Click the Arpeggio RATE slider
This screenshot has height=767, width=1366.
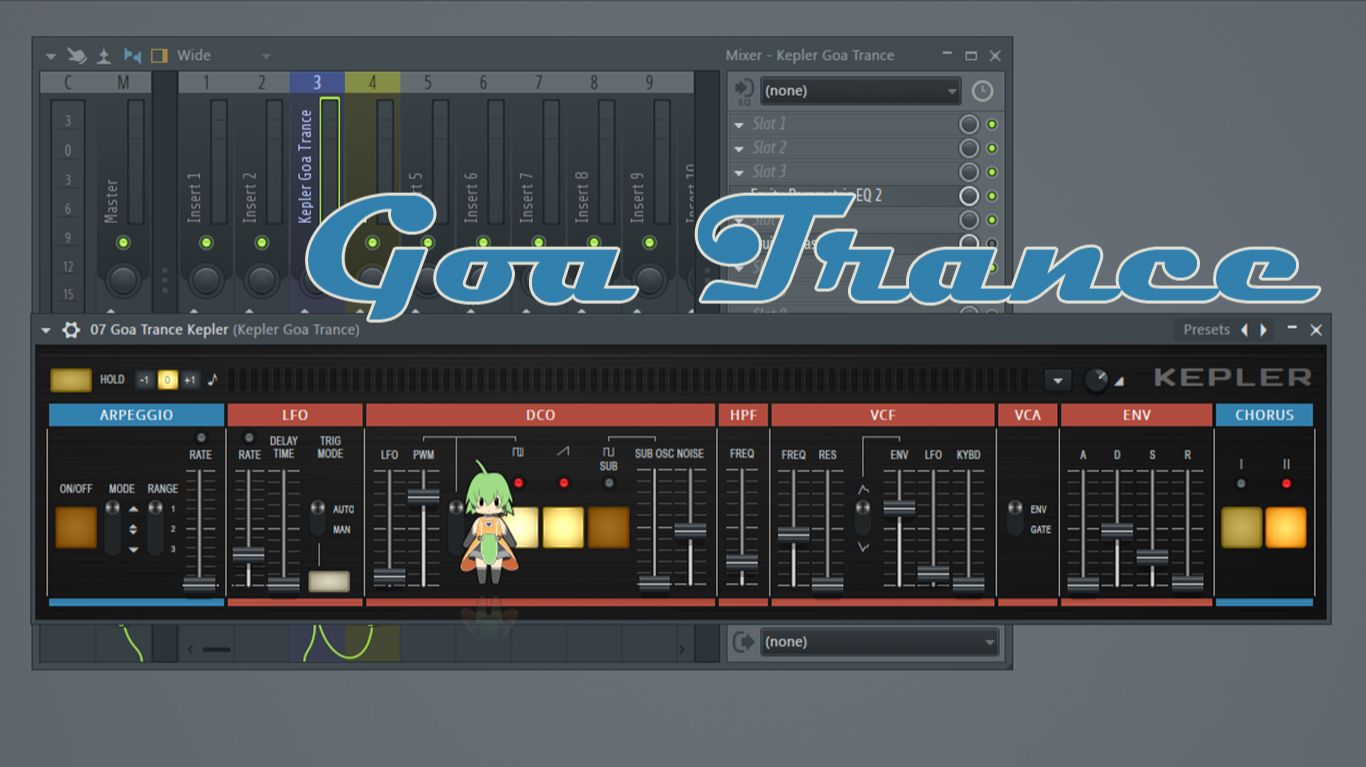coord(200,584)
